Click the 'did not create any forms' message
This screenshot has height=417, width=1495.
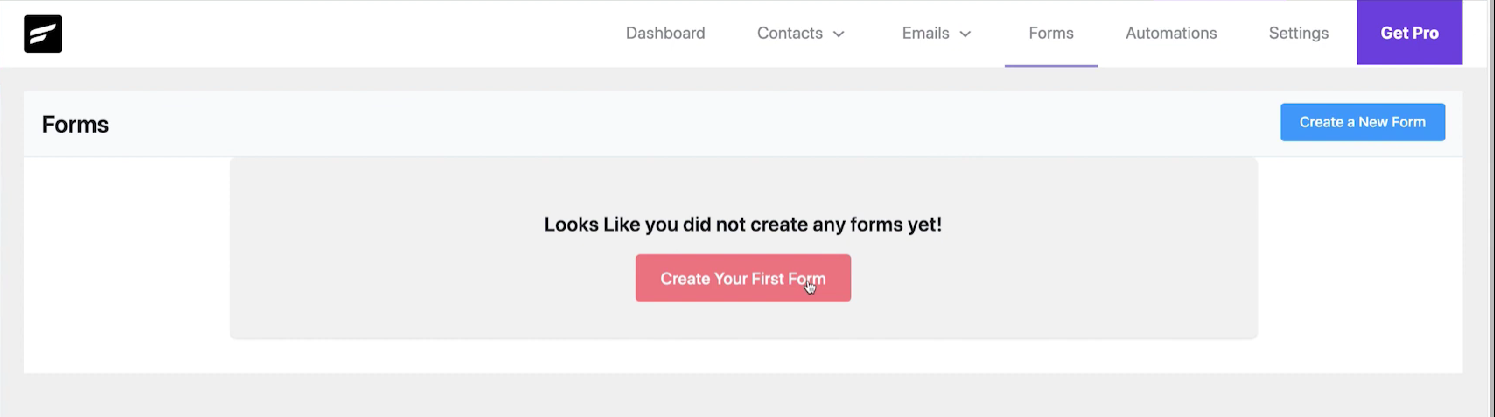[x=743, y=224]
